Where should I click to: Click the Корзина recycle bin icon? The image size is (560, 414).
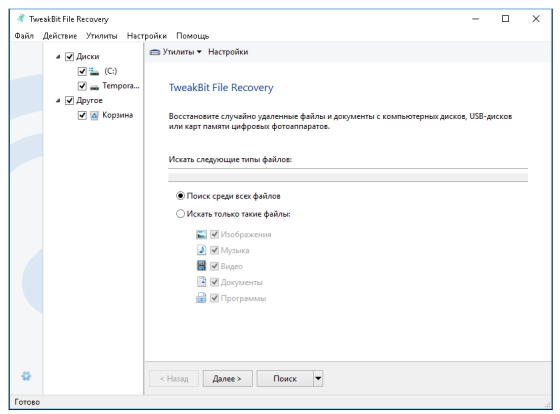(94, 115)
